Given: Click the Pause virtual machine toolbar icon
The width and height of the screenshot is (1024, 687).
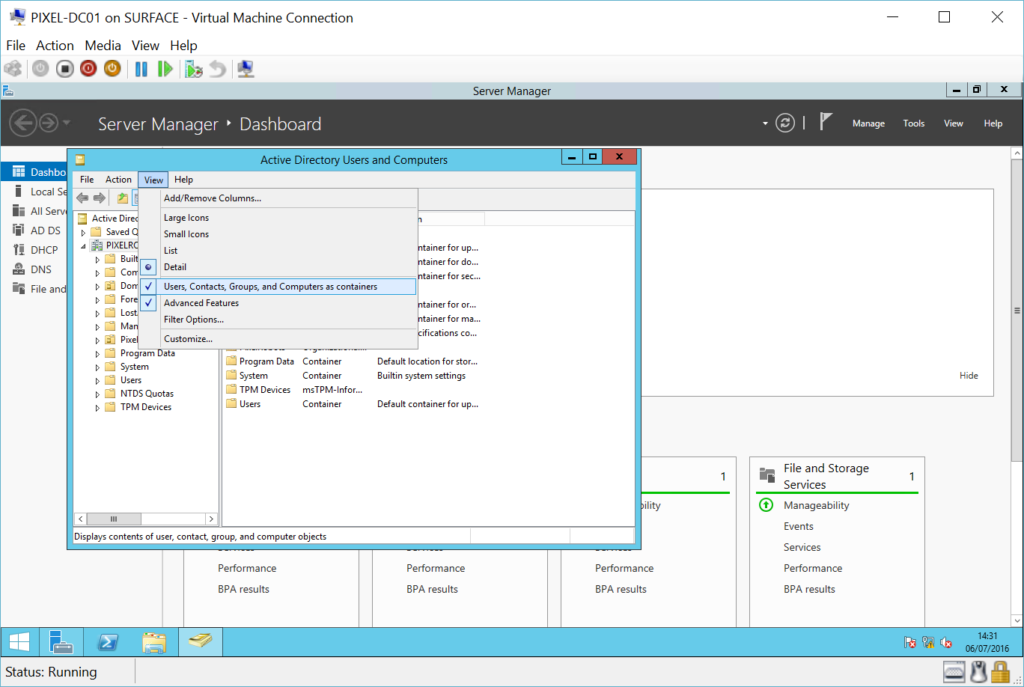Looking at the screenshot, I should click(x=141, y=69).
